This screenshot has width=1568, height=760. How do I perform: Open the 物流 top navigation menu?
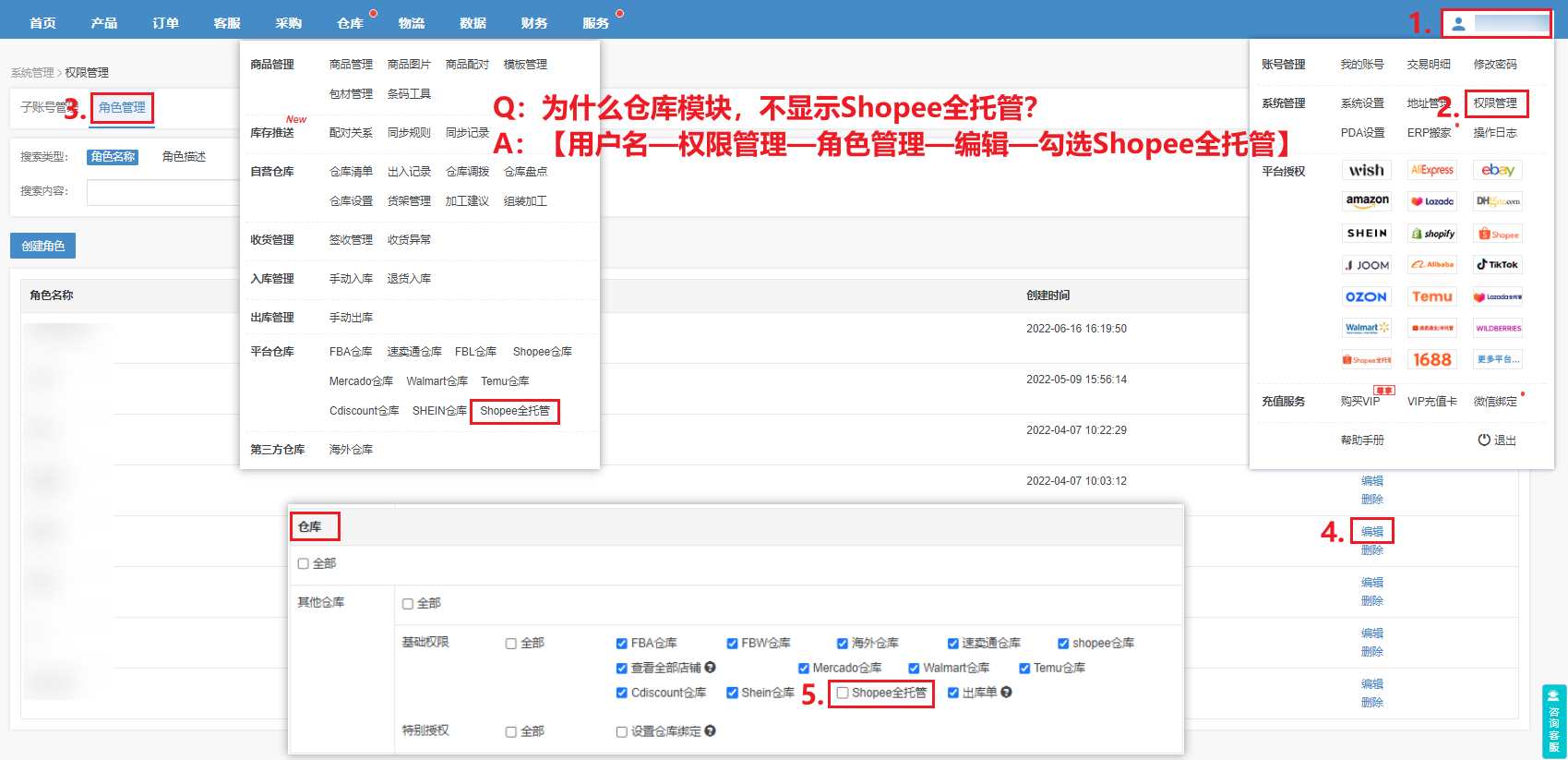(412, 23)
